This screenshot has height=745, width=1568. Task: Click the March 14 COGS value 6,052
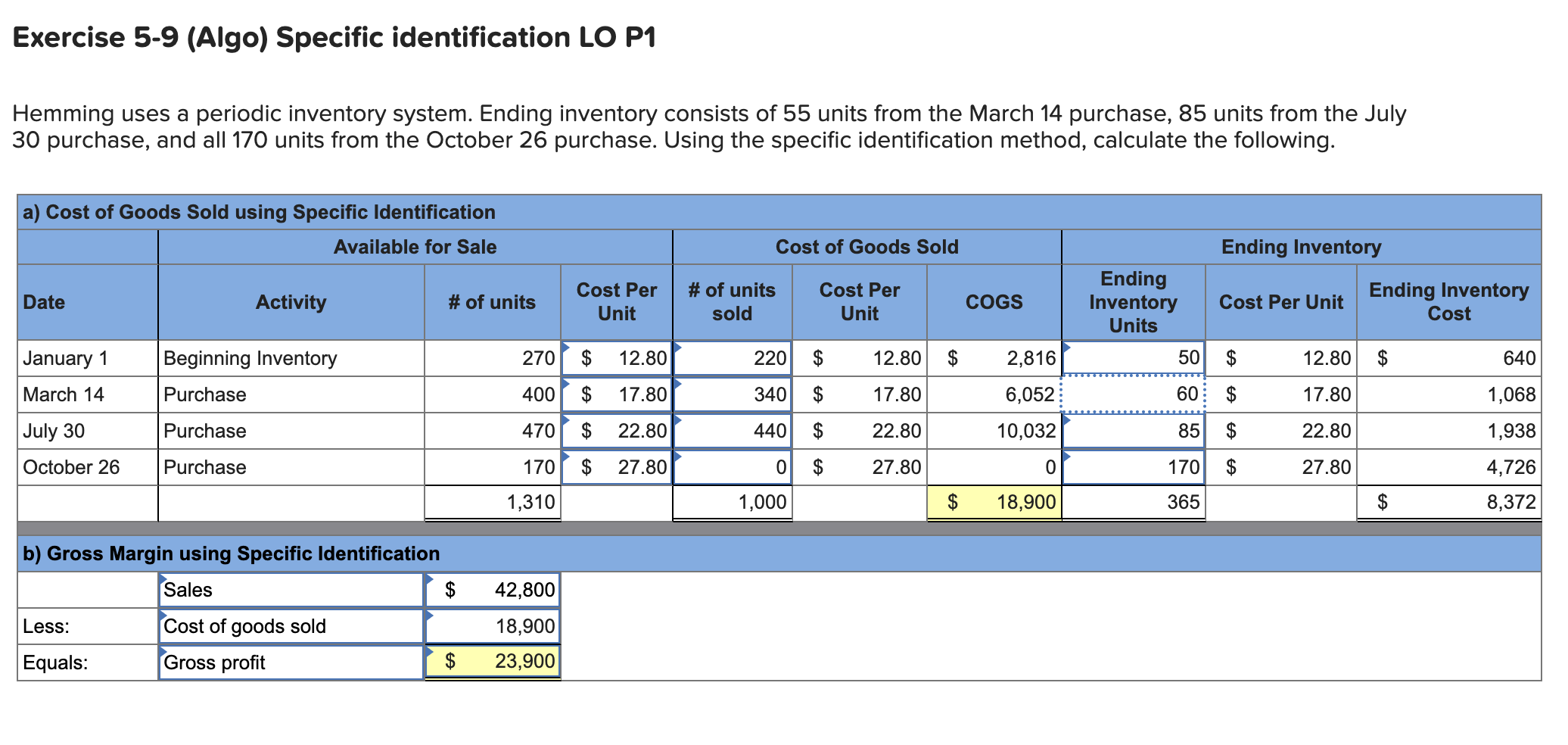pos(994,394)
